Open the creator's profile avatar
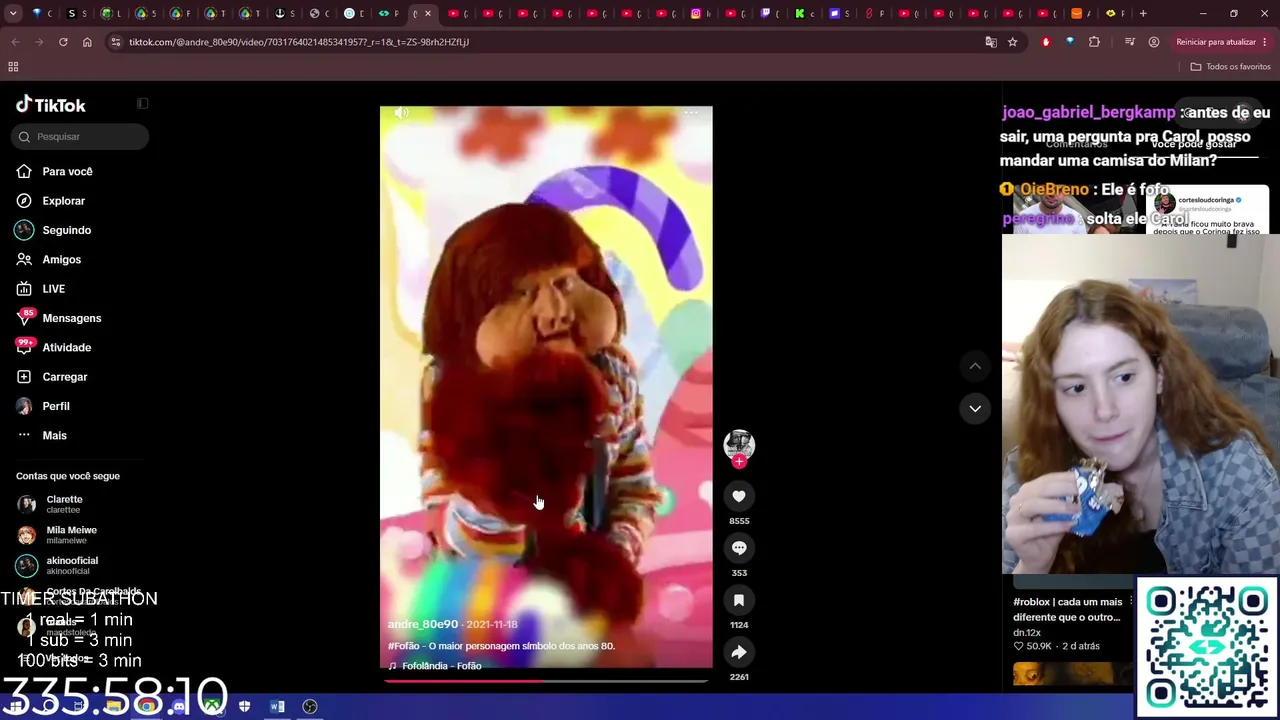Viewport: 1280px width, 720px height. (x=739, y=444)
